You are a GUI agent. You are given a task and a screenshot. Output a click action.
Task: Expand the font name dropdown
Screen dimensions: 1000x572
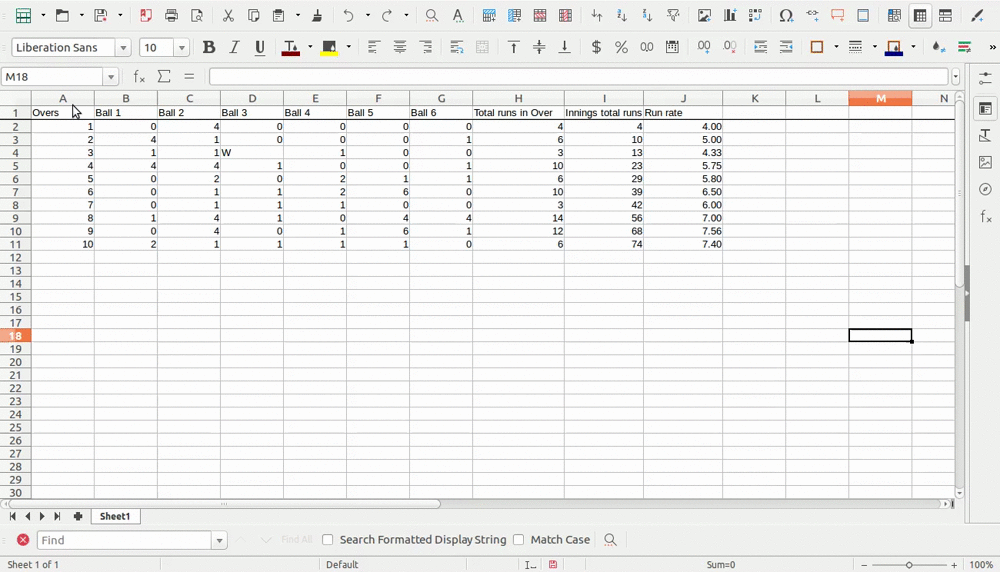[x=123, y=48]
